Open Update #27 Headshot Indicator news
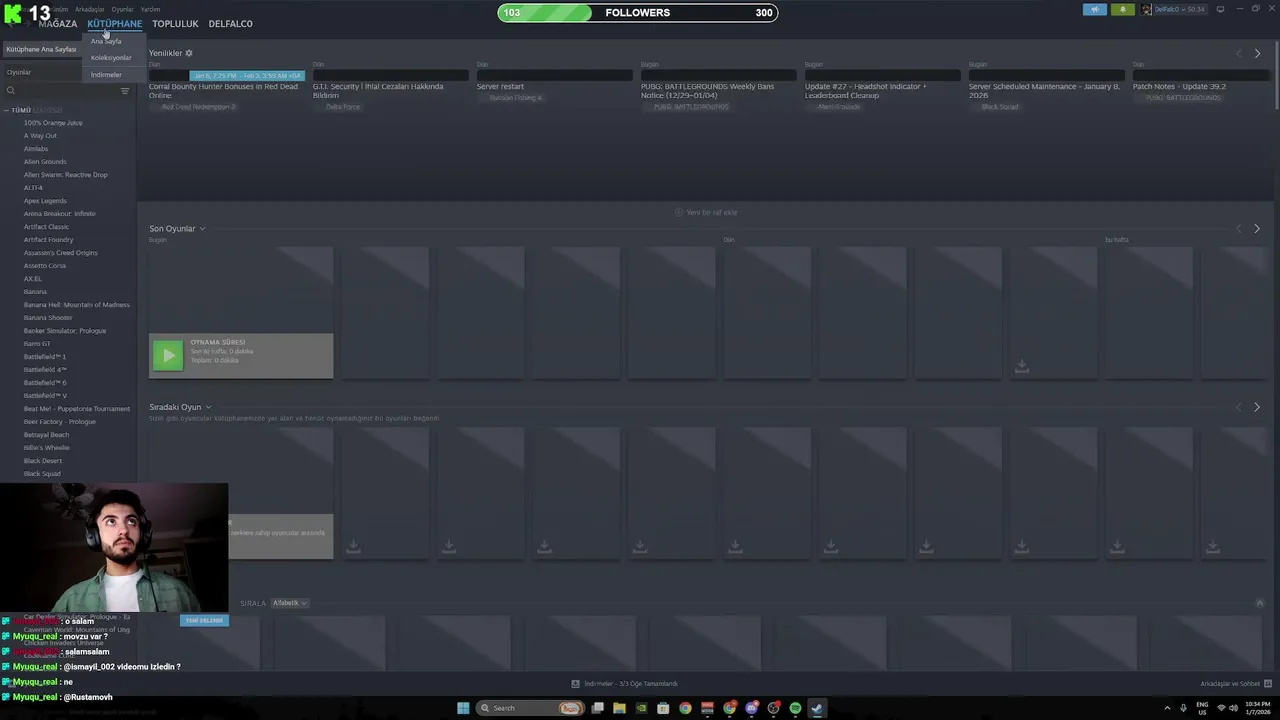The image size is (1280, 720). tap(866, 91)
